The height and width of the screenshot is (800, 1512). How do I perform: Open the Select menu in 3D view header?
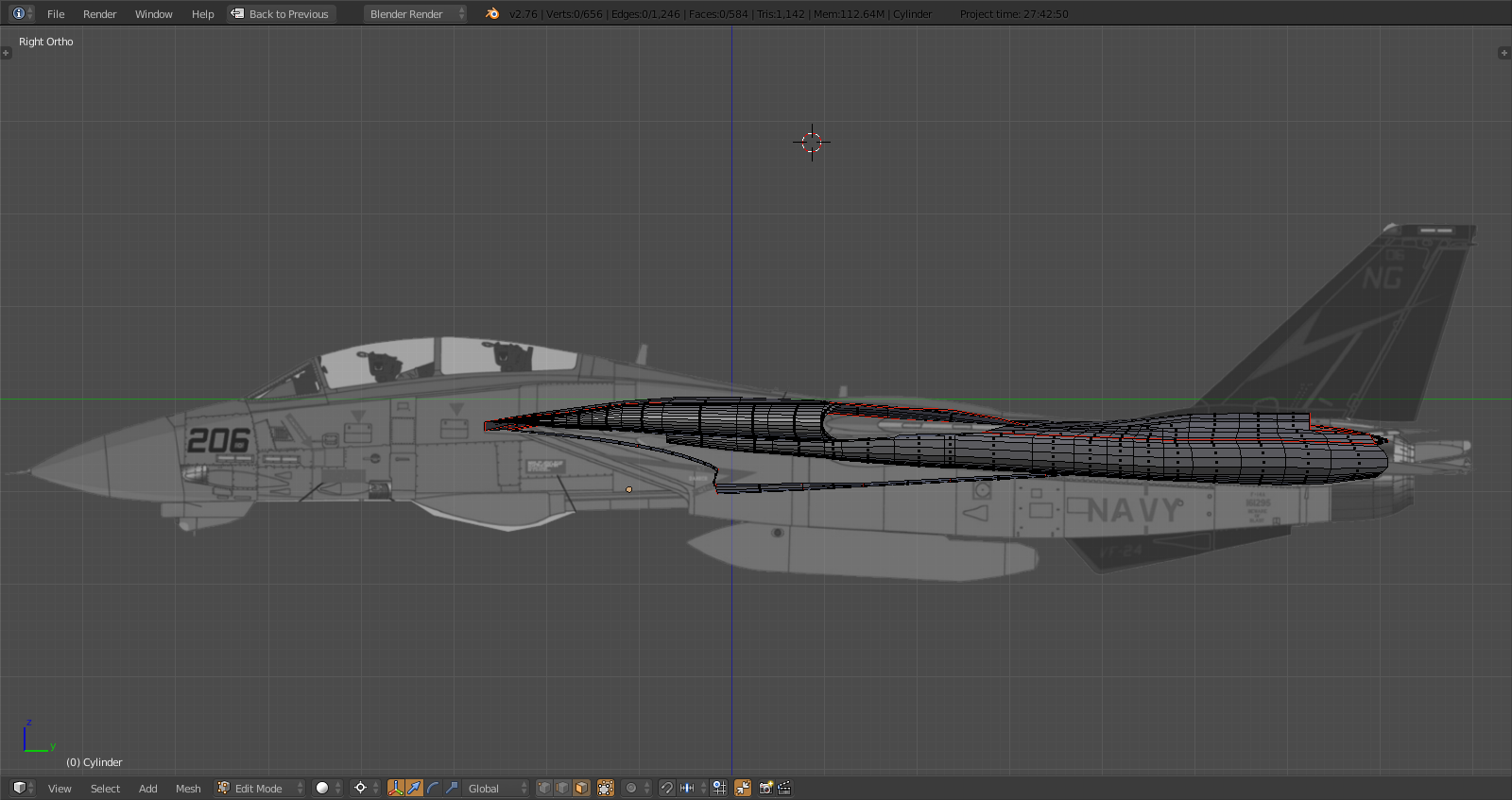point(105,789)
